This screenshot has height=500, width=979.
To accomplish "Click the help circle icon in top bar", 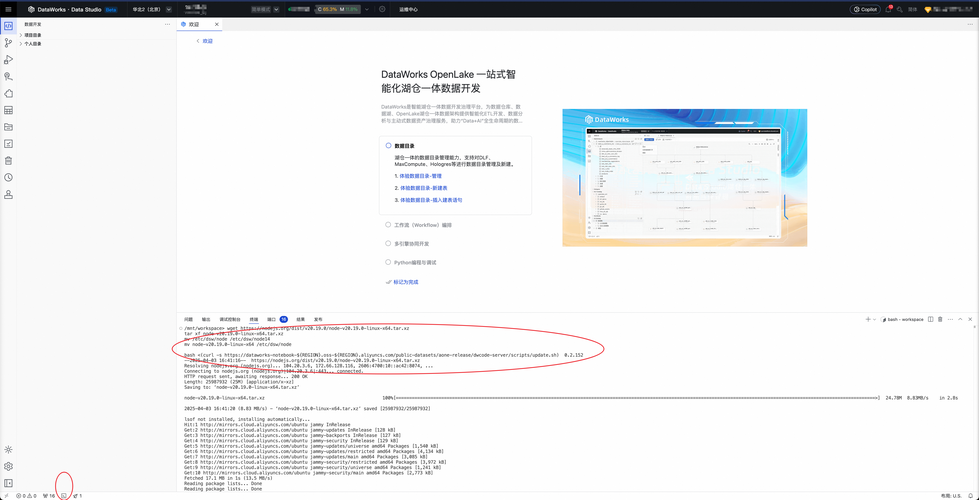I will click(382, 9).
